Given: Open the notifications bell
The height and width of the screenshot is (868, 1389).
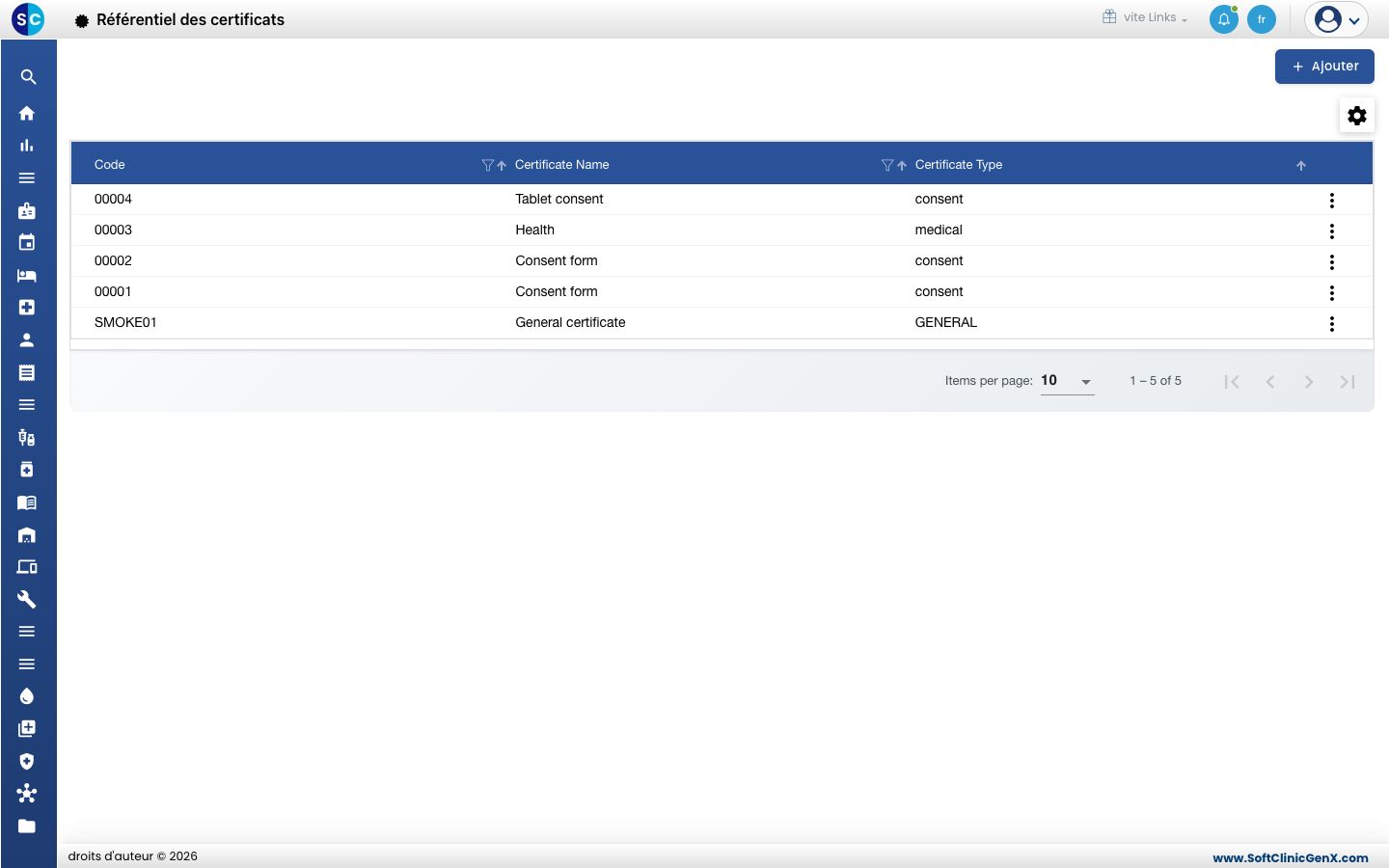Looking at the screenshot, I should point(1224,19).
